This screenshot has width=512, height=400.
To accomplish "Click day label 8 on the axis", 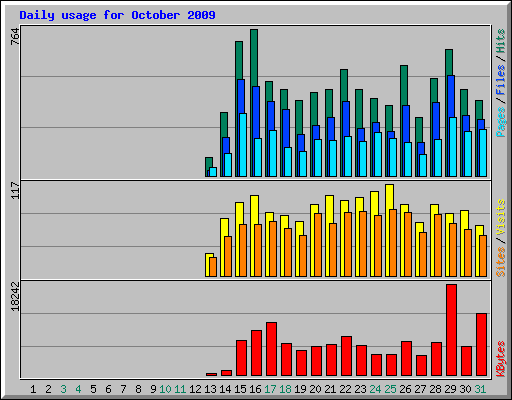I will 138,389.
